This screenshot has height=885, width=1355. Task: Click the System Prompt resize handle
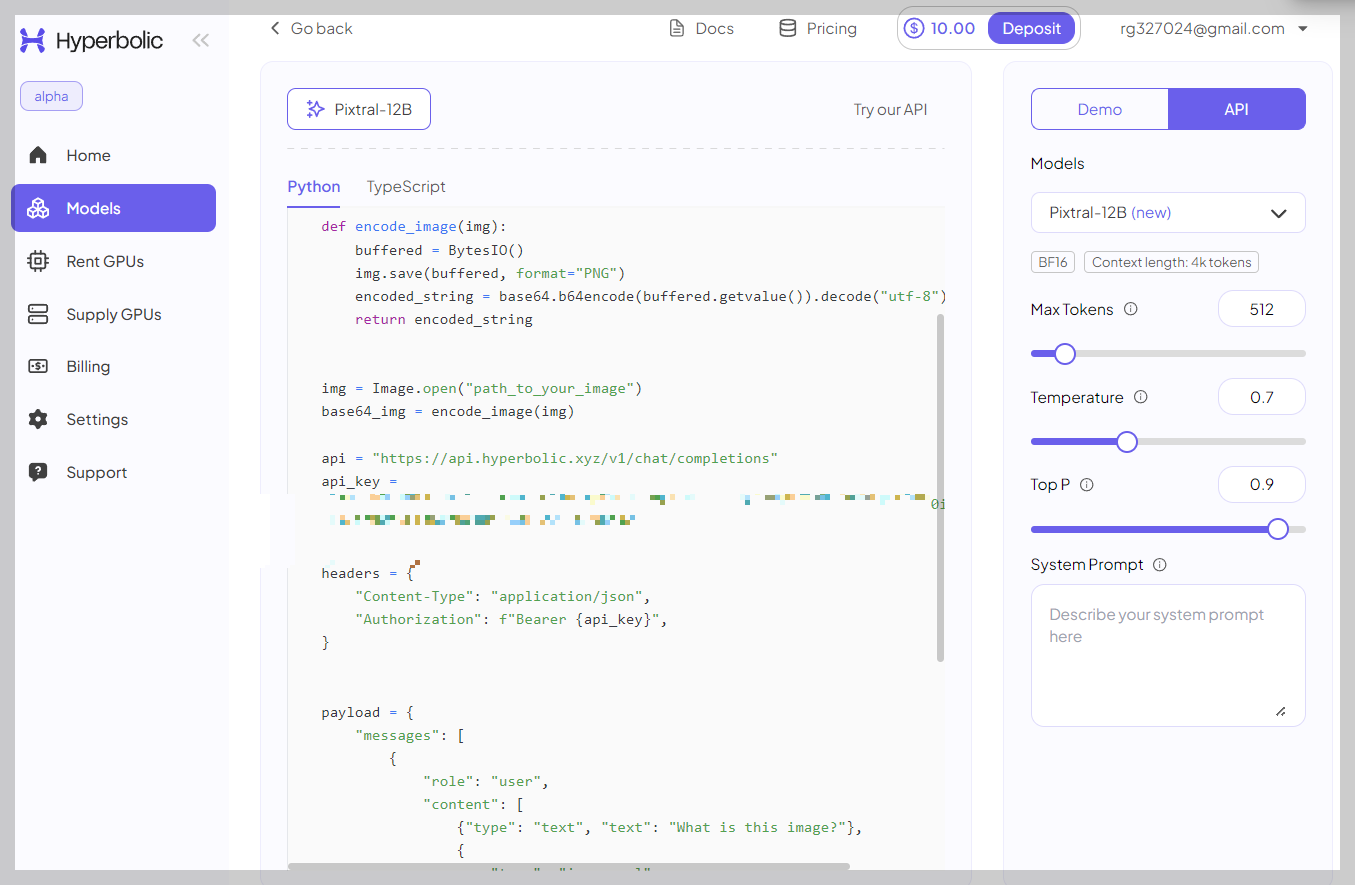pos(1281,711)
